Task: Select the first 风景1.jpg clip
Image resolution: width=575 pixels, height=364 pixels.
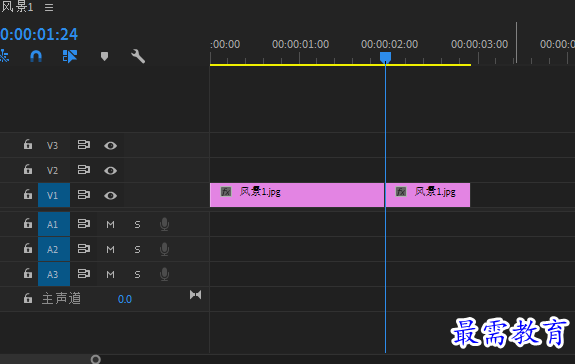Action: [297, 195]
